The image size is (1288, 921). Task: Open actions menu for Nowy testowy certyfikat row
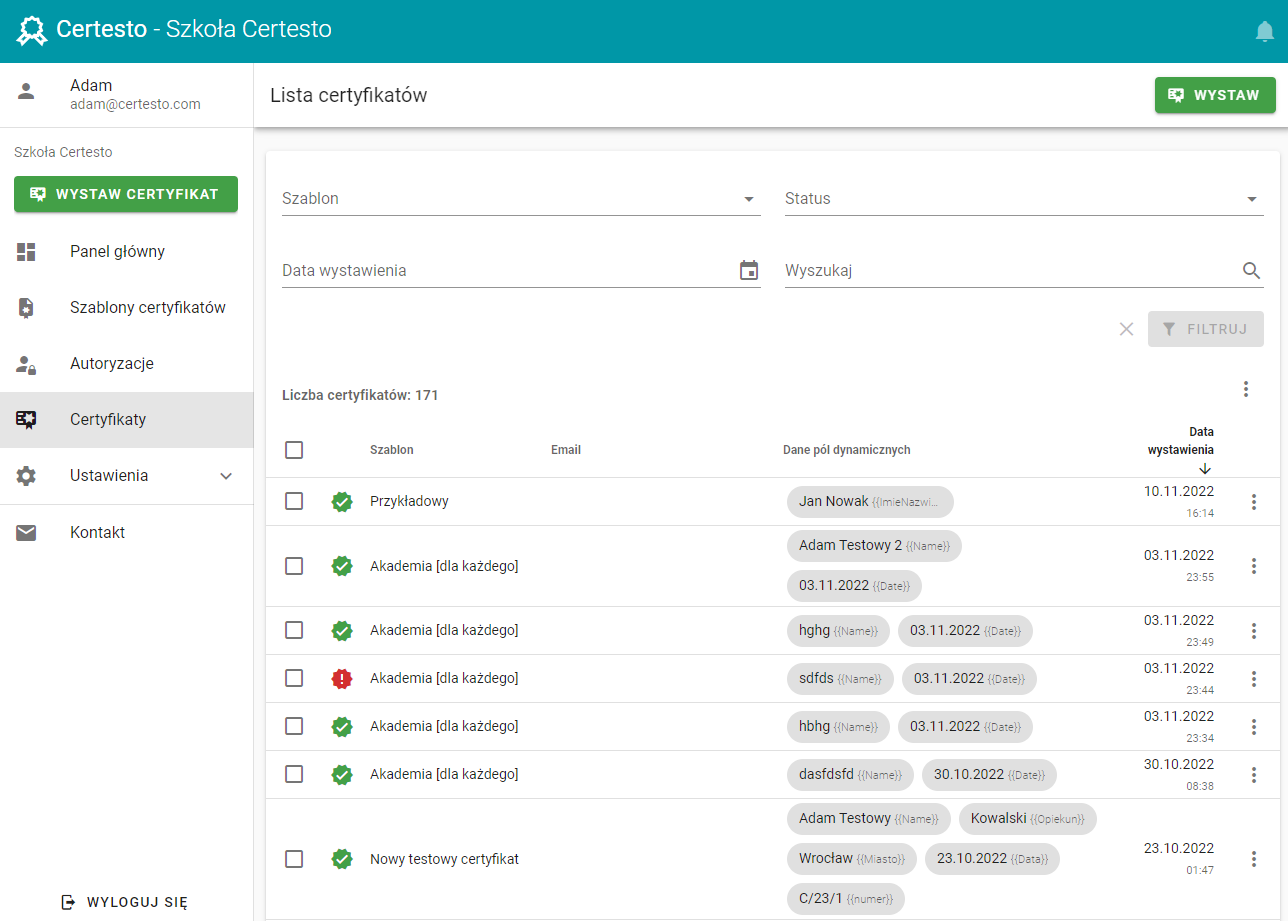1254,859
